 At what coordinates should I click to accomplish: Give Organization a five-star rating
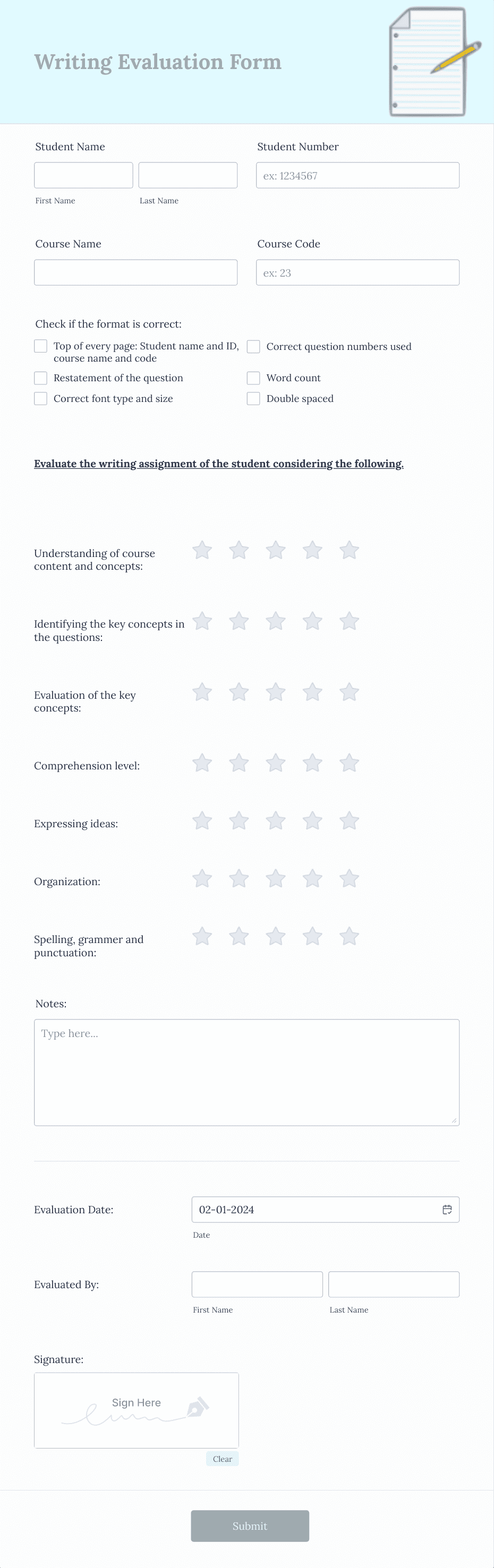(x=349, y=878)
